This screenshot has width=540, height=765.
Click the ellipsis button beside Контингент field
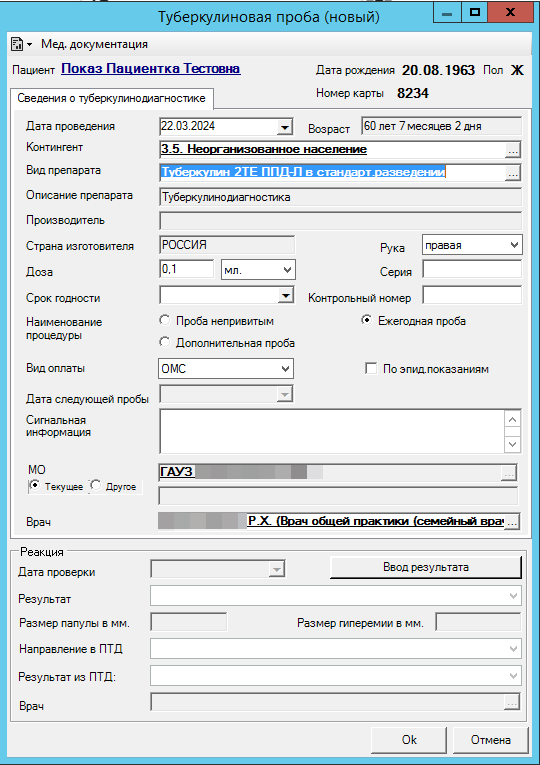(512, 150)
